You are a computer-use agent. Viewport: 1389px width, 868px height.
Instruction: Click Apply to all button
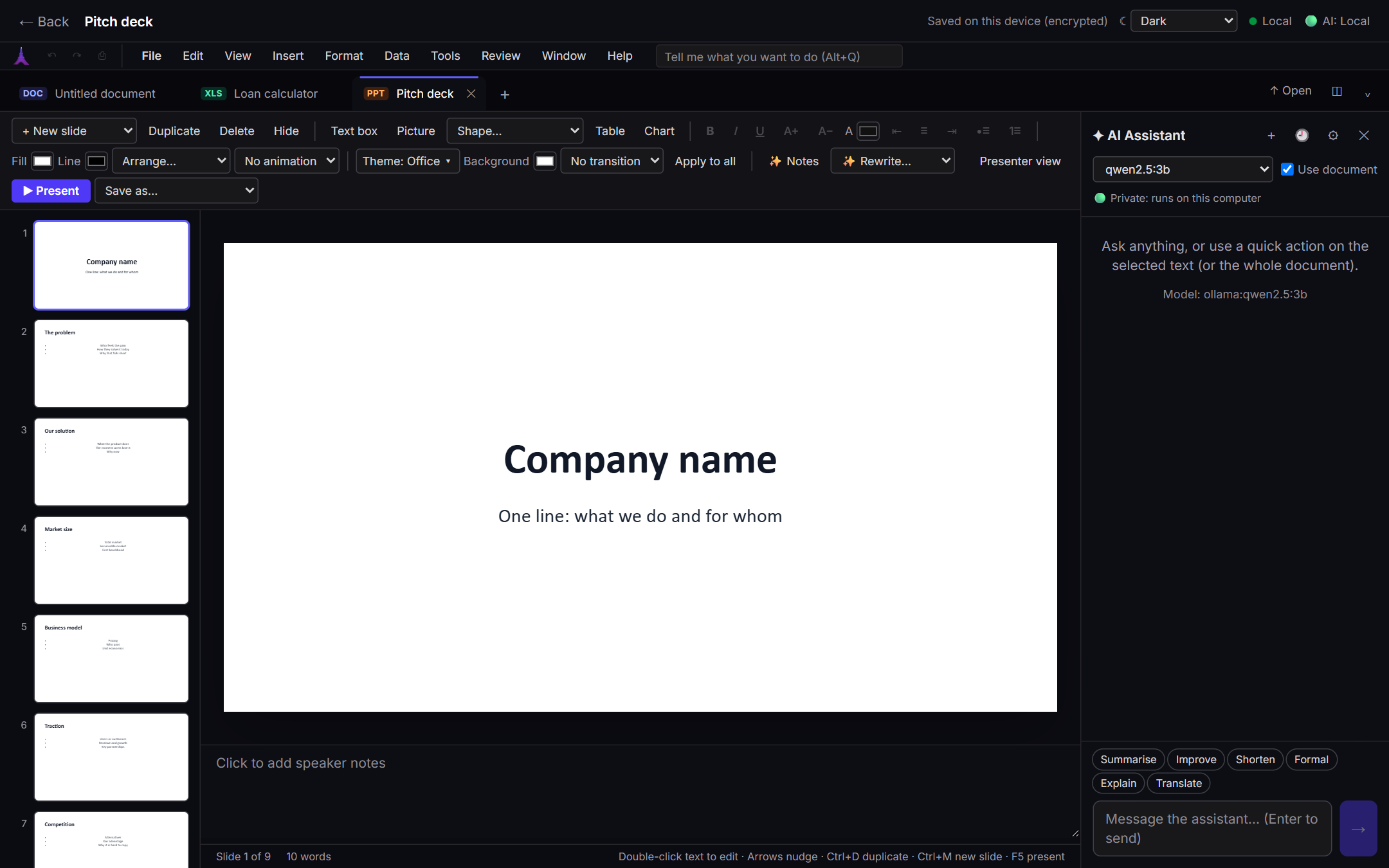point(705,161)
